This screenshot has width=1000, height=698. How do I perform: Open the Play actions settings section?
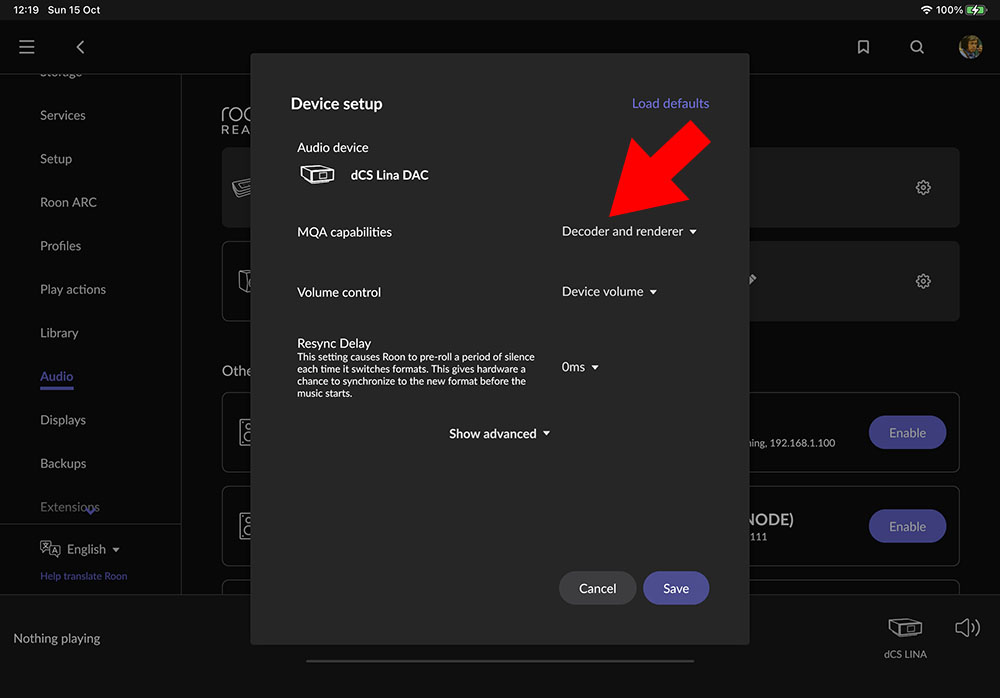tap(73, 289)
